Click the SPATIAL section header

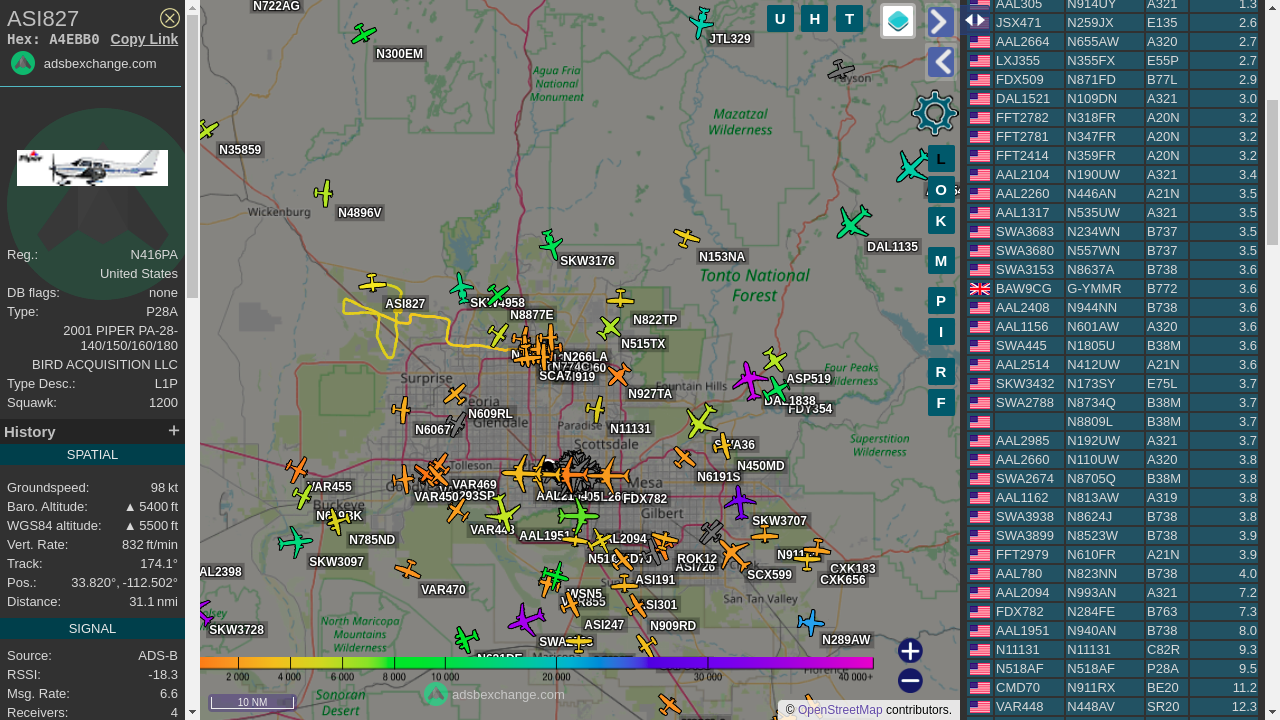click(x=92, y=455)
